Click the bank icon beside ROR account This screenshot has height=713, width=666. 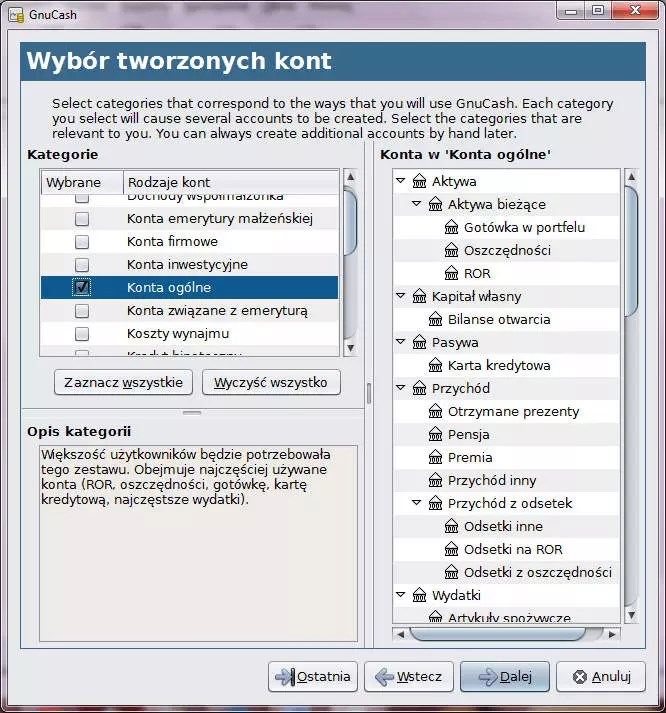pos(451,274)
